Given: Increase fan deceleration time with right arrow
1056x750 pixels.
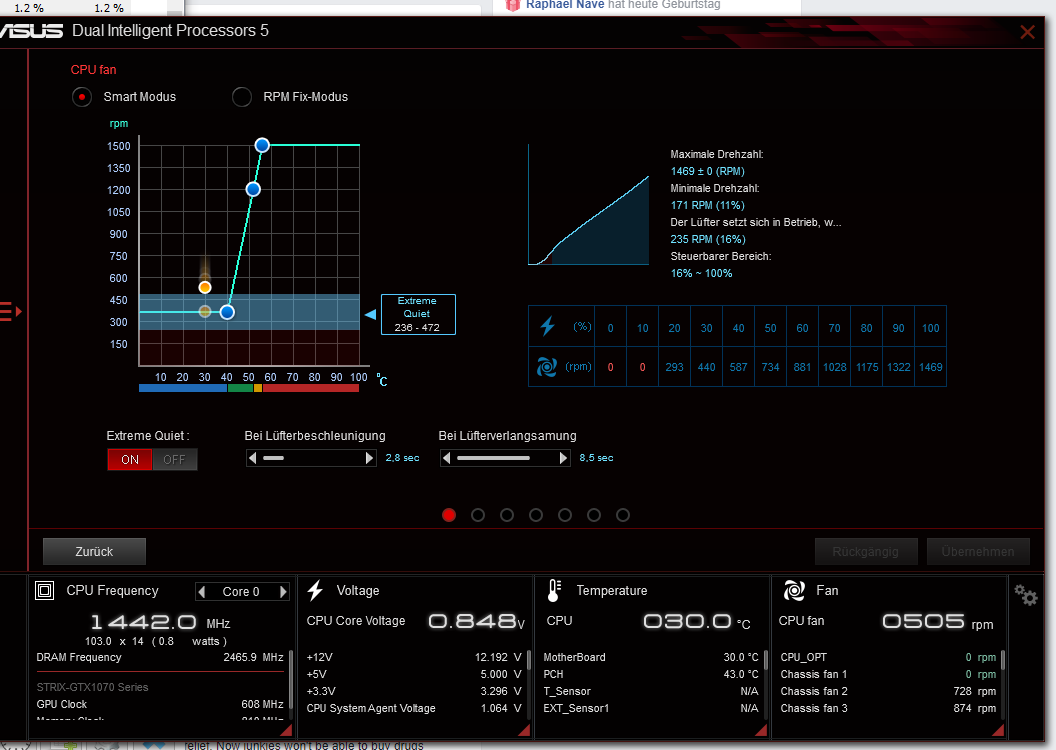Looking at the screenshot, I should coord(563,458).
